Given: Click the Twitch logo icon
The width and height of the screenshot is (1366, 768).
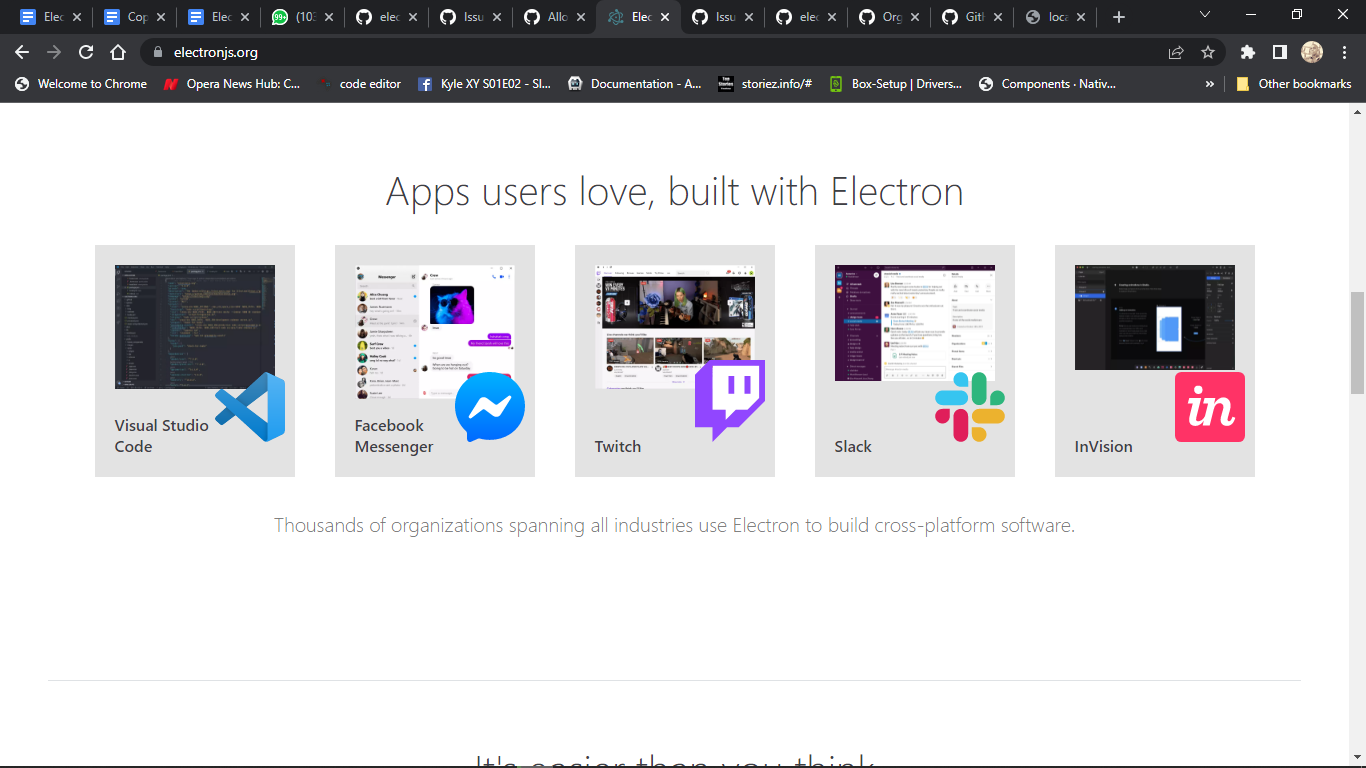Looking at the screenshot, I should click(x=730, y=401).
